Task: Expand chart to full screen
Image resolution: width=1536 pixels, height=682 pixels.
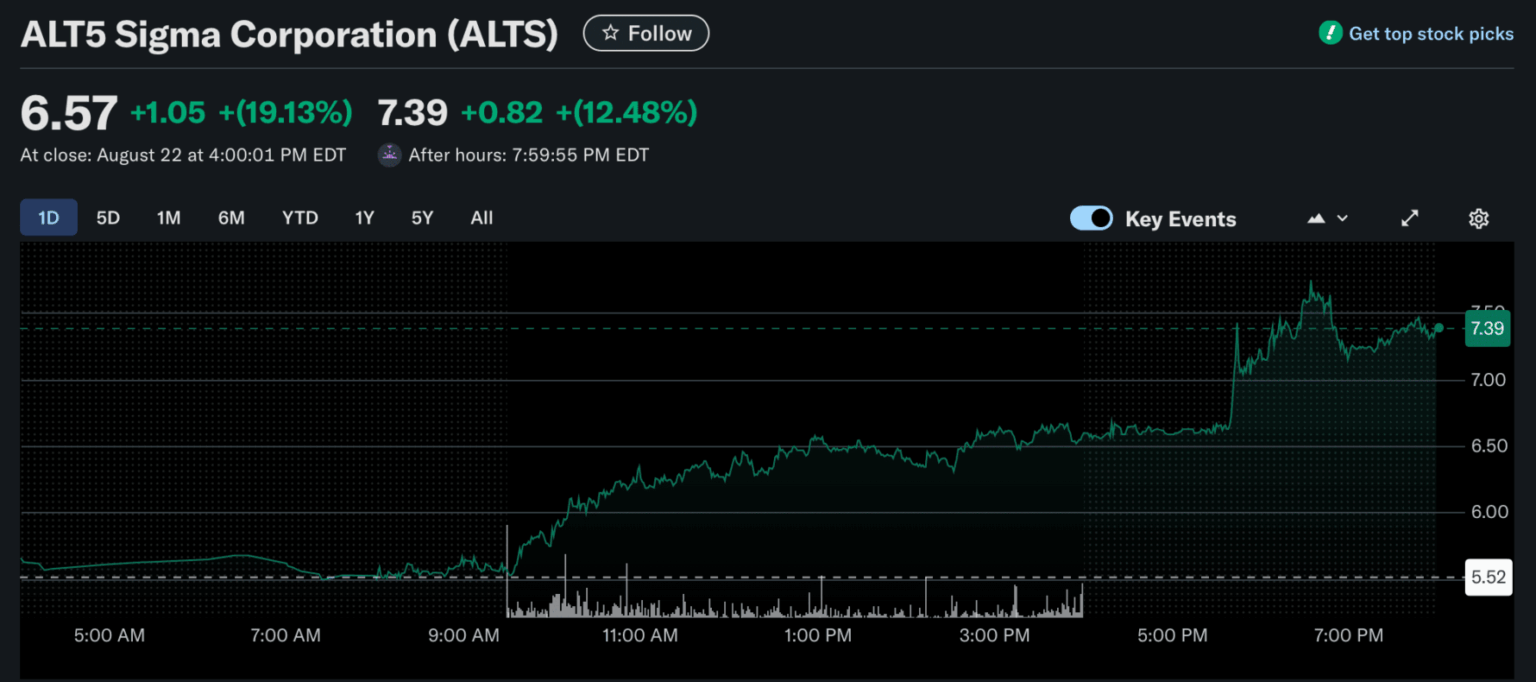Action: [x=1410, y=219]
